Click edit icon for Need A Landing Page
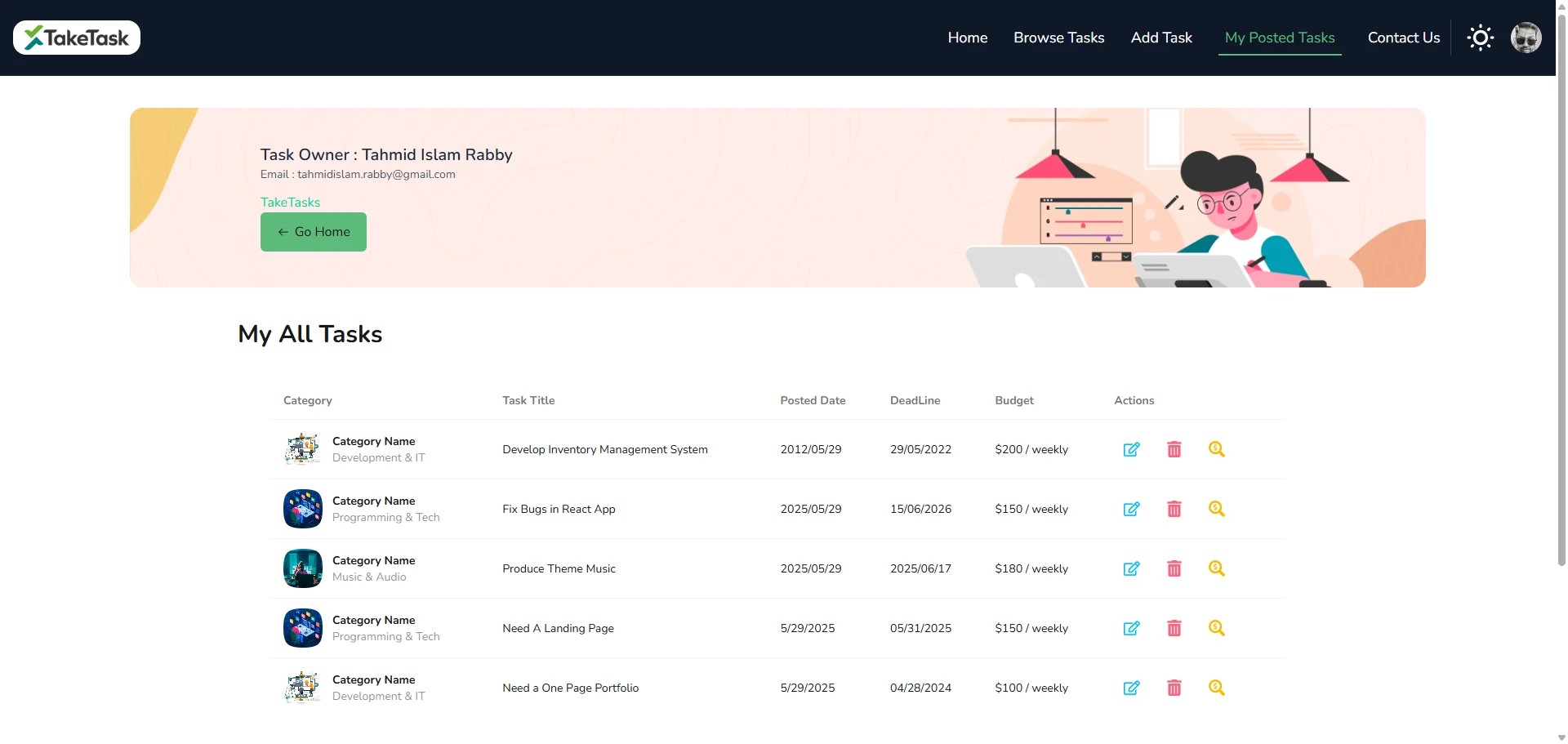This screenshot has height=744, width=1568. tap(1131, 628)
